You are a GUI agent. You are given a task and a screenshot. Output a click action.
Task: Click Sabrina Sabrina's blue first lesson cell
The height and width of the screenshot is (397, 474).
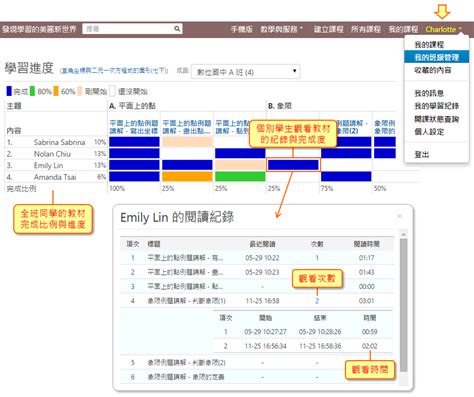[134, 142]
